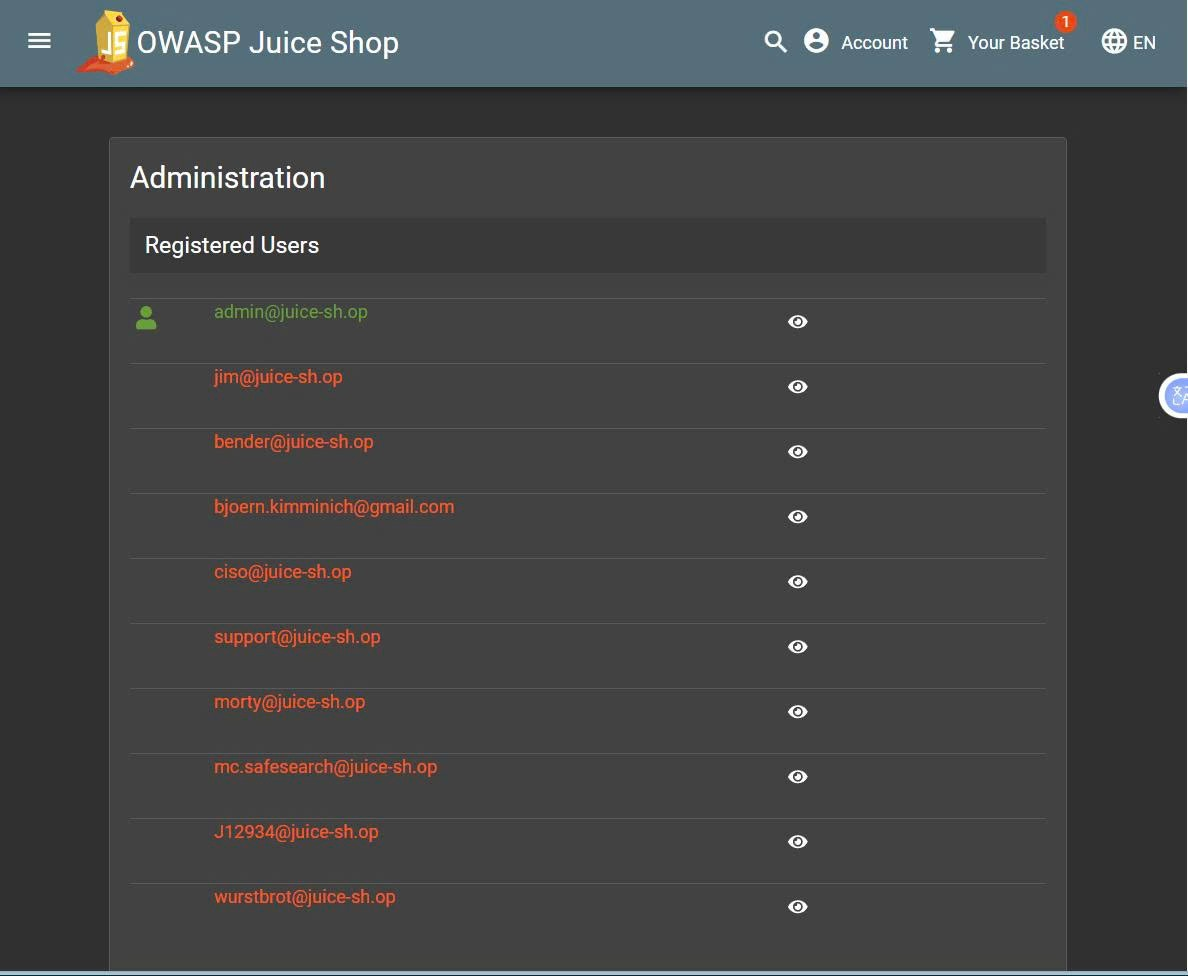
Task: View jim@juice-sh.op user with eye icon
Action: 797,387
